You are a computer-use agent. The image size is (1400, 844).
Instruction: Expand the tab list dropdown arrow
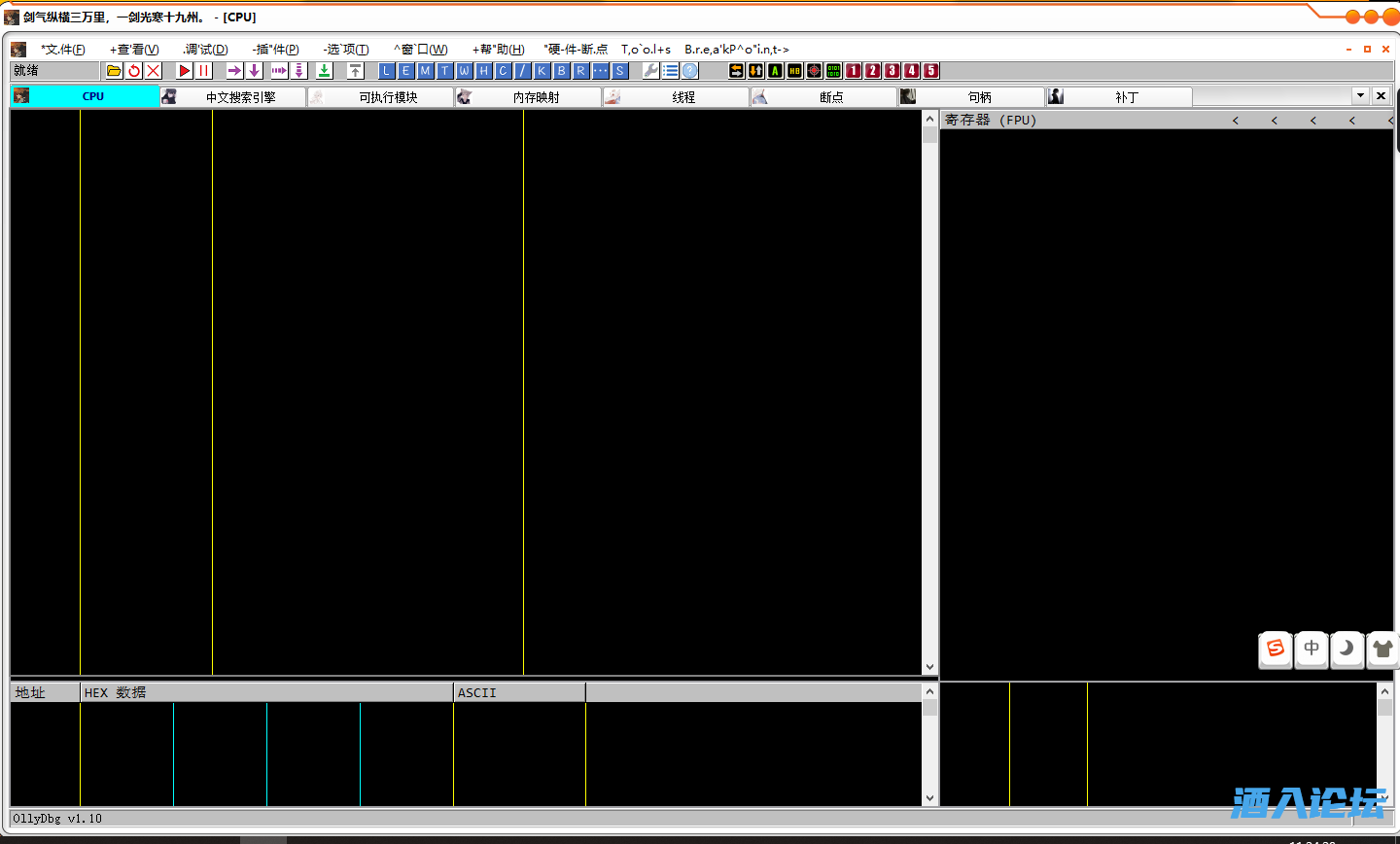1360,95
